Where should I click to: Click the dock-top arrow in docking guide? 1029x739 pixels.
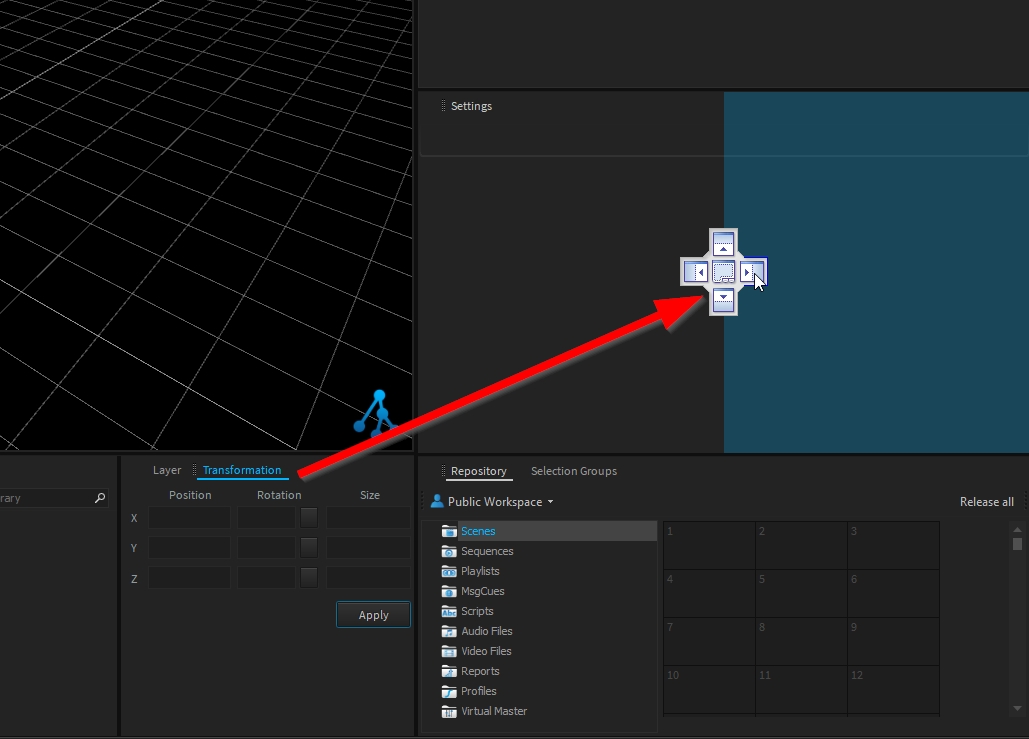pos(724,244)
